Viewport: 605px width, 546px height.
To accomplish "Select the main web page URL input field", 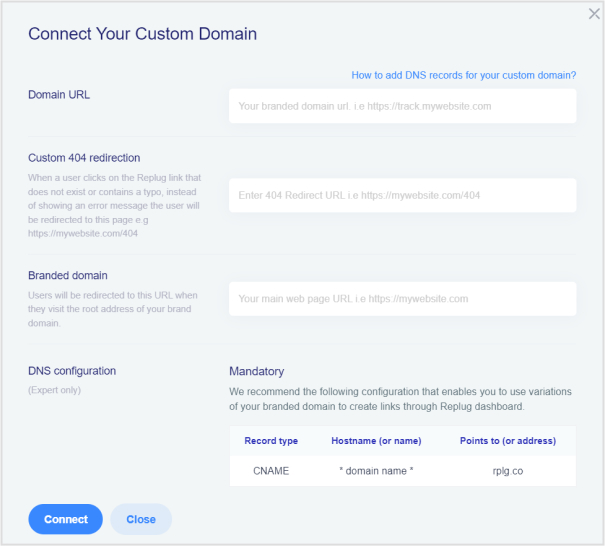I will [x=402, y=299].
